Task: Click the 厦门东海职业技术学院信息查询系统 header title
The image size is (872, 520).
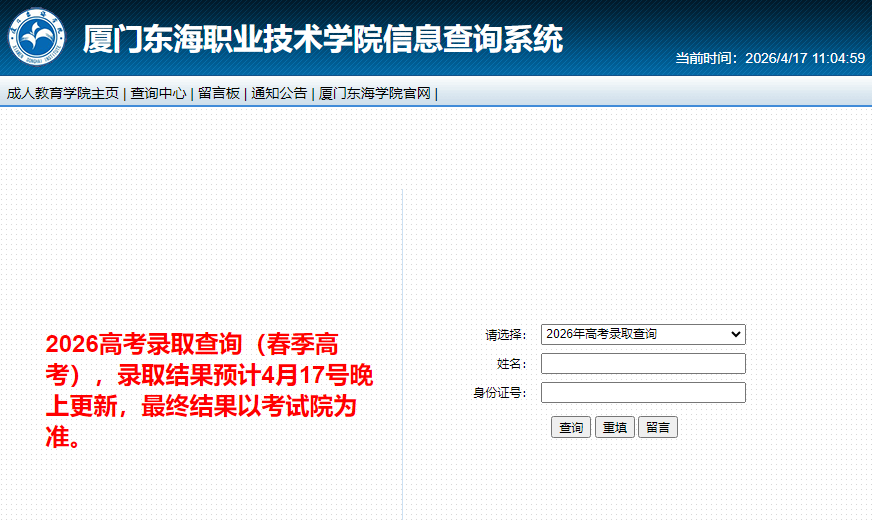Action: coord(322,39)
